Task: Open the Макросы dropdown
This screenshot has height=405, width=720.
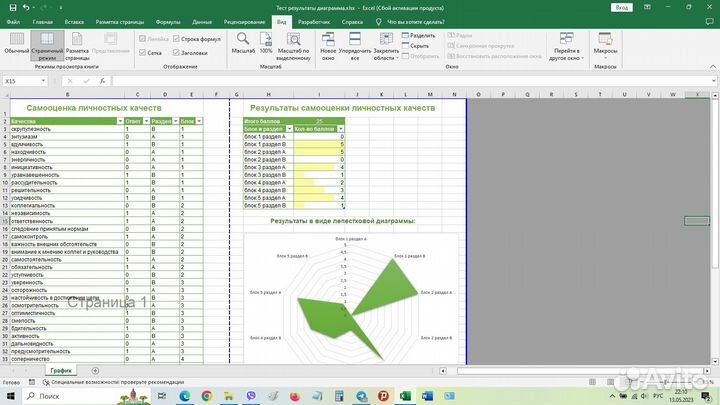Action: point(605,46)
